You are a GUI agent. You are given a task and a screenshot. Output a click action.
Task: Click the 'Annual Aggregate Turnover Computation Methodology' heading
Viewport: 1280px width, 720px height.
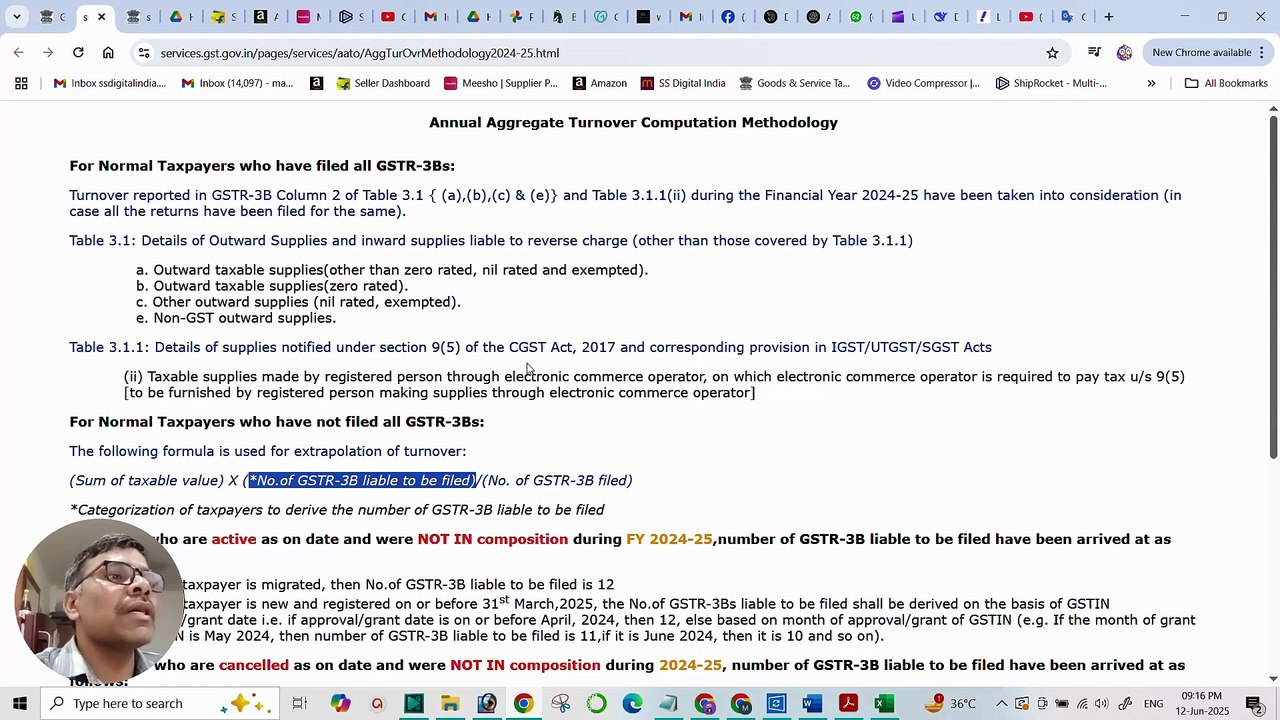633,122
